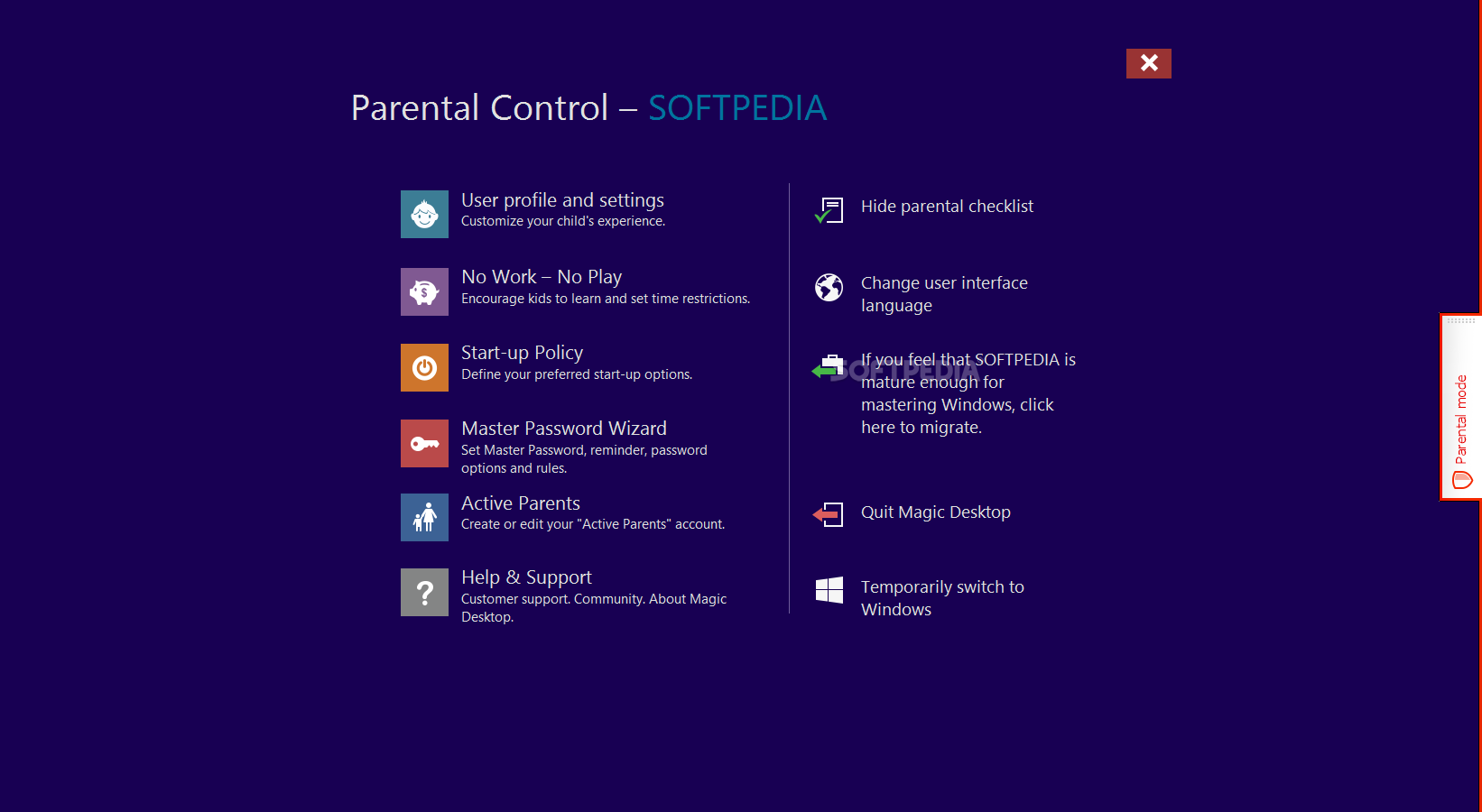
Task: Click the piggy bank No Work – No Play icon
Action: pos(424,291)
